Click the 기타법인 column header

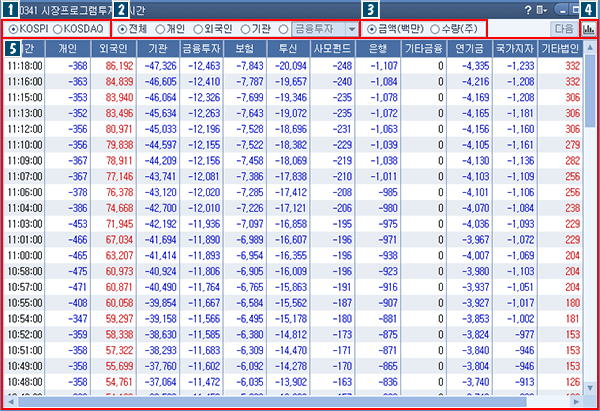click(x=560, y=48)
